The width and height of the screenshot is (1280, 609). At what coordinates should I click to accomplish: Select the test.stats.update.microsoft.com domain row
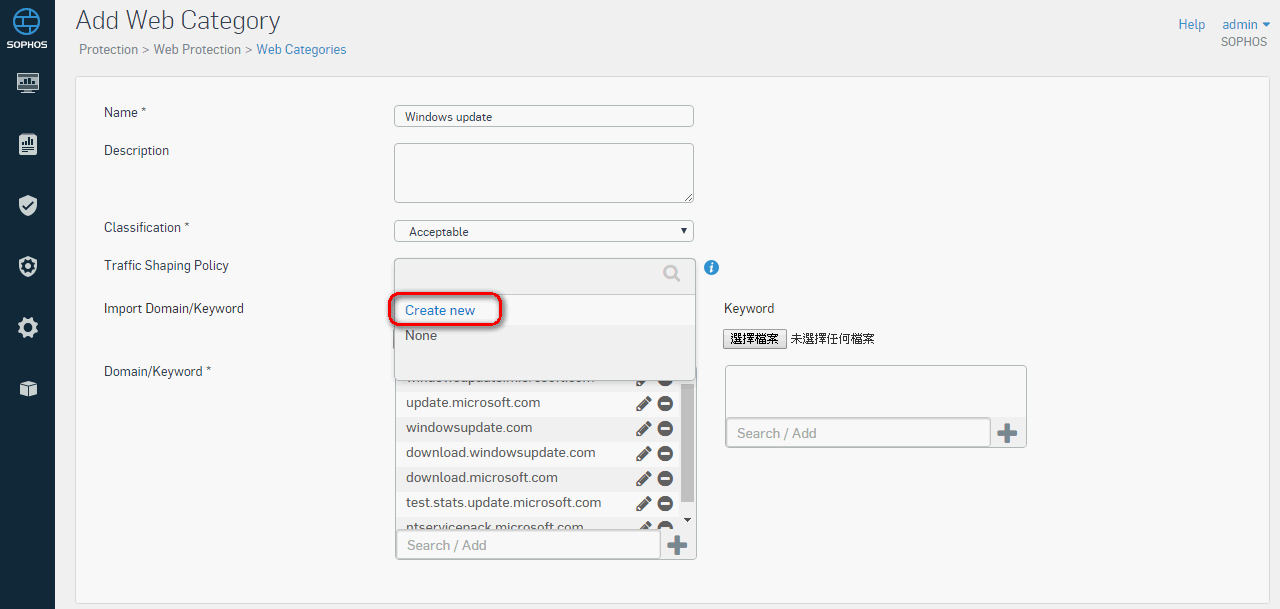pyautogui.click(x=538, y=503)
